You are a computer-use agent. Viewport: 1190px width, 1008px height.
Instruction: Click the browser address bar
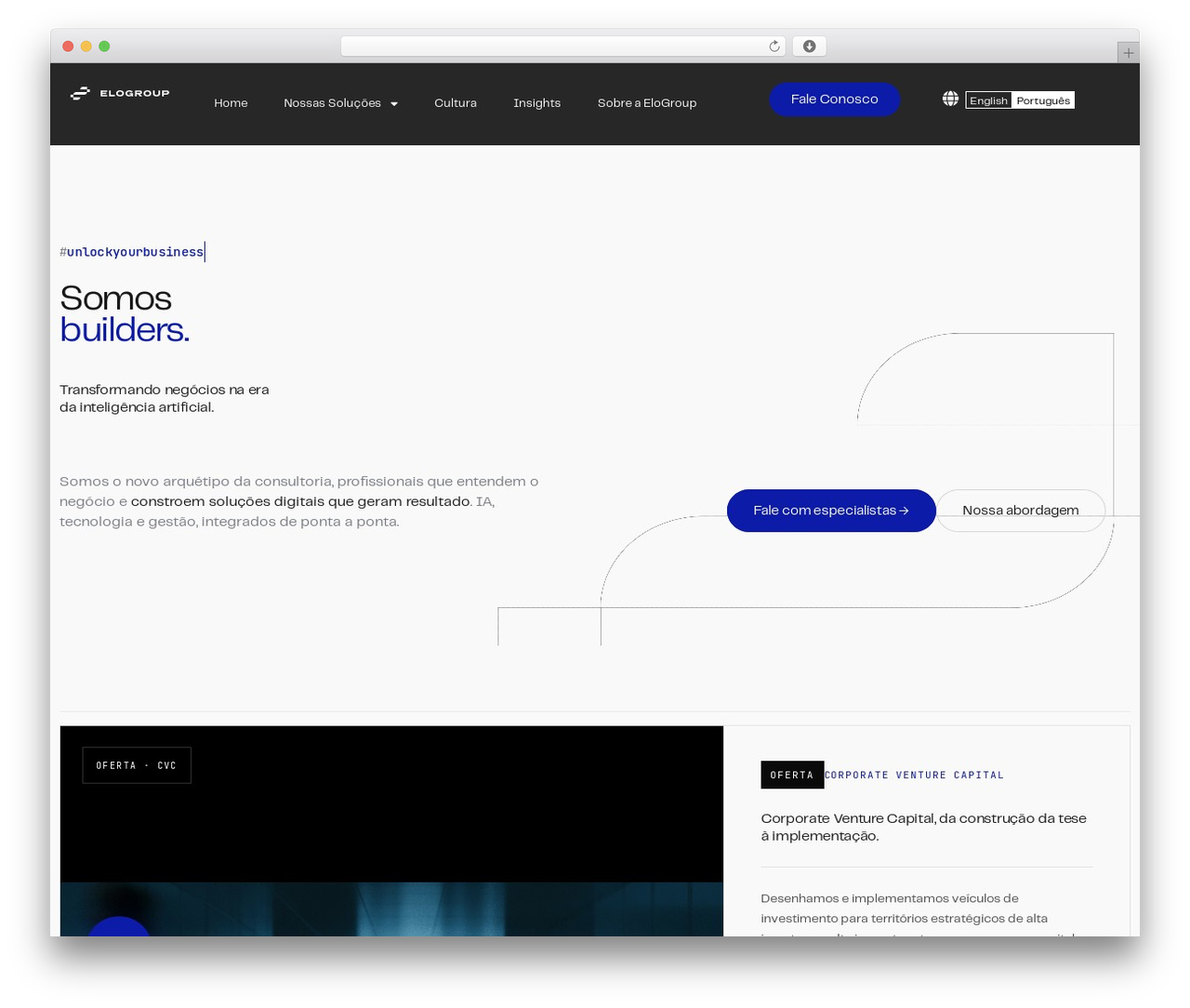point(563,46)
